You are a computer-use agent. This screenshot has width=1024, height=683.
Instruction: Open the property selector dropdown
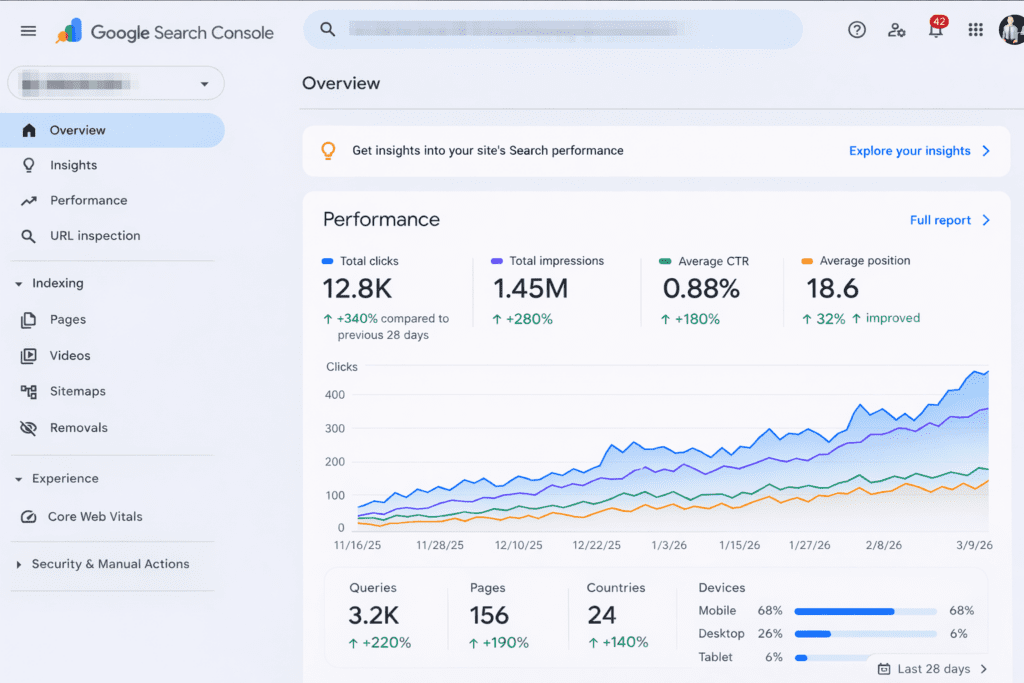click(x=116, y=84)
